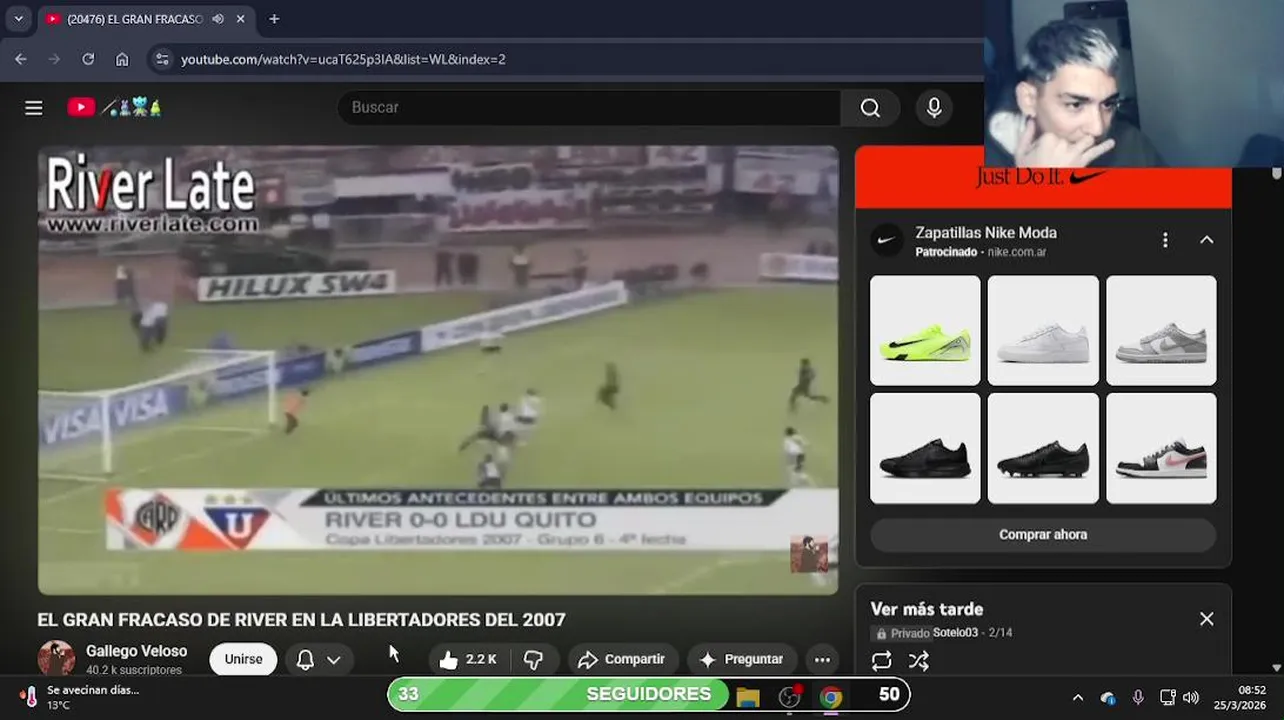Open the grey Dunk sneaker thumbnail
Viewport: 1284px width, 720px height.
point(1161,331)
